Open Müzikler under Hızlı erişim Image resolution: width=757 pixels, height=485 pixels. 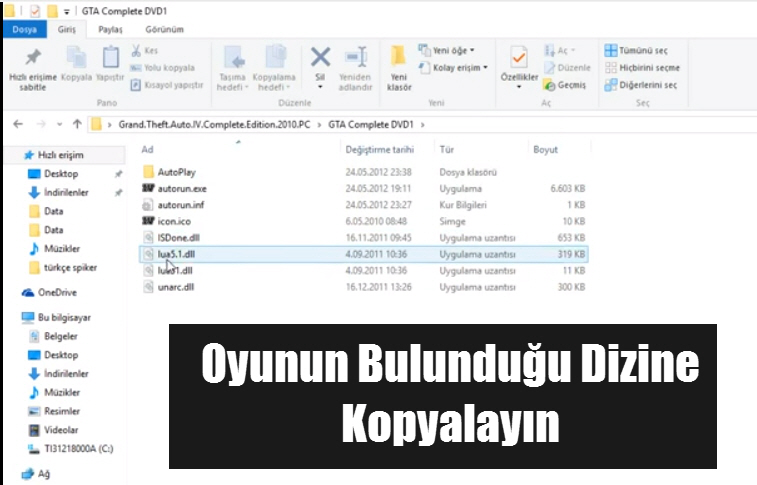62,249
